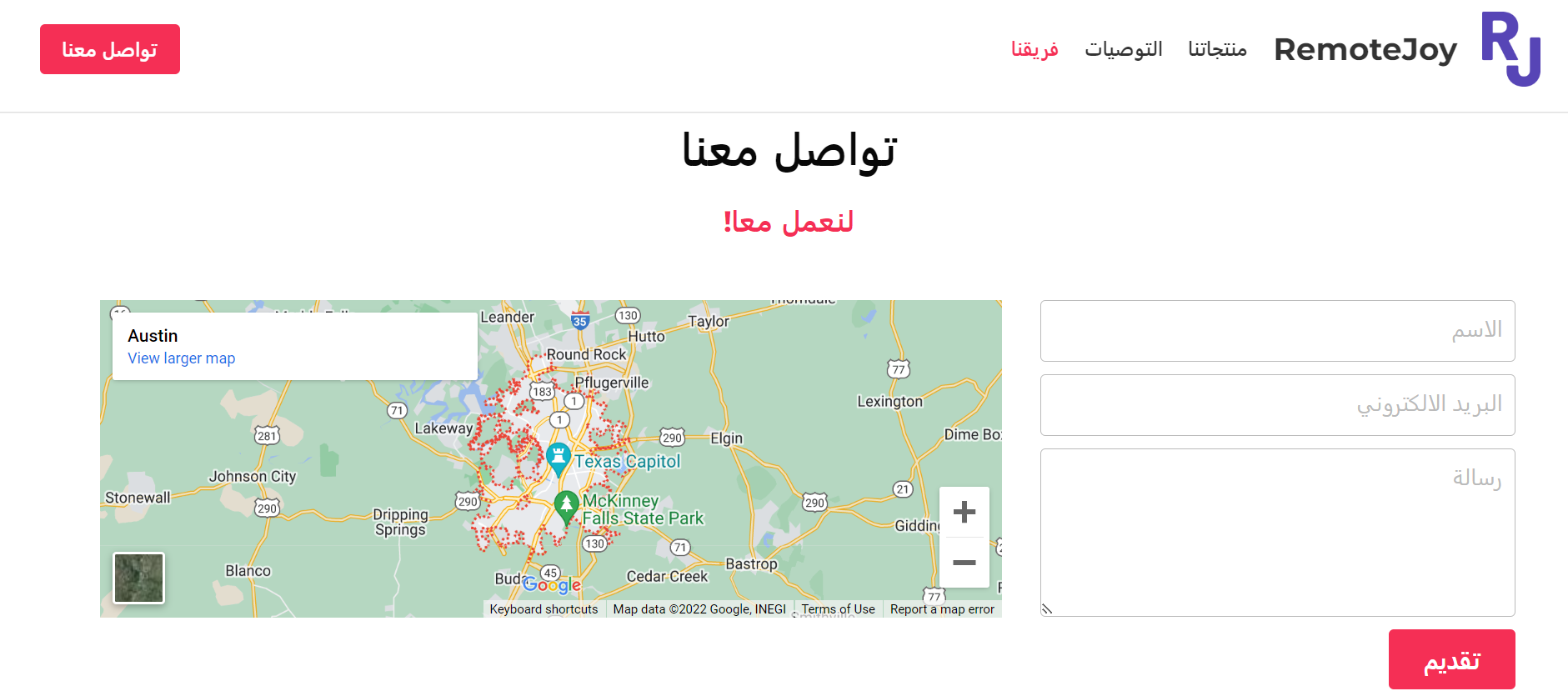The height and width of the screenshot is (696, 1568).
Task: Click the Google logo on map
Action: (552, 584)
